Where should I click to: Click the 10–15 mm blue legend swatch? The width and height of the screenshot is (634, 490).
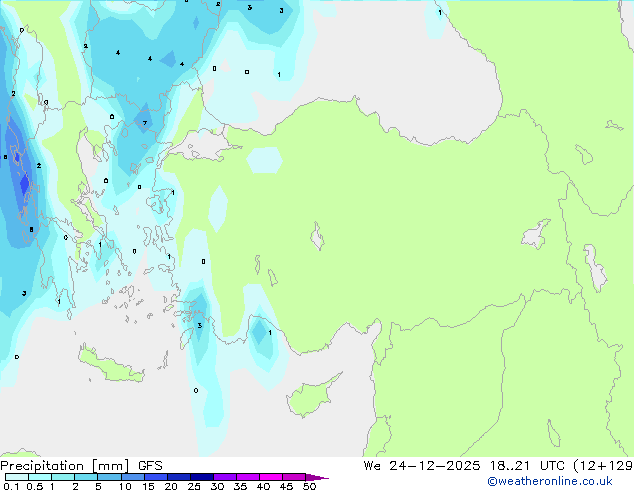(x=132, y=477)
